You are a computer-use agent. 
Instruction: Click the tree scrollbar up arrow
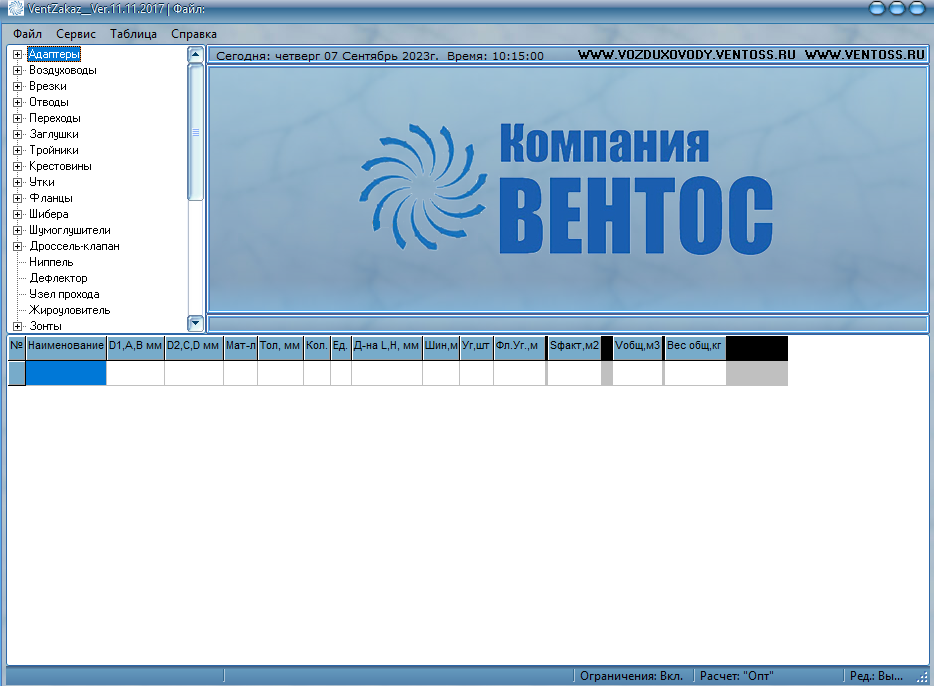point(195,55)
